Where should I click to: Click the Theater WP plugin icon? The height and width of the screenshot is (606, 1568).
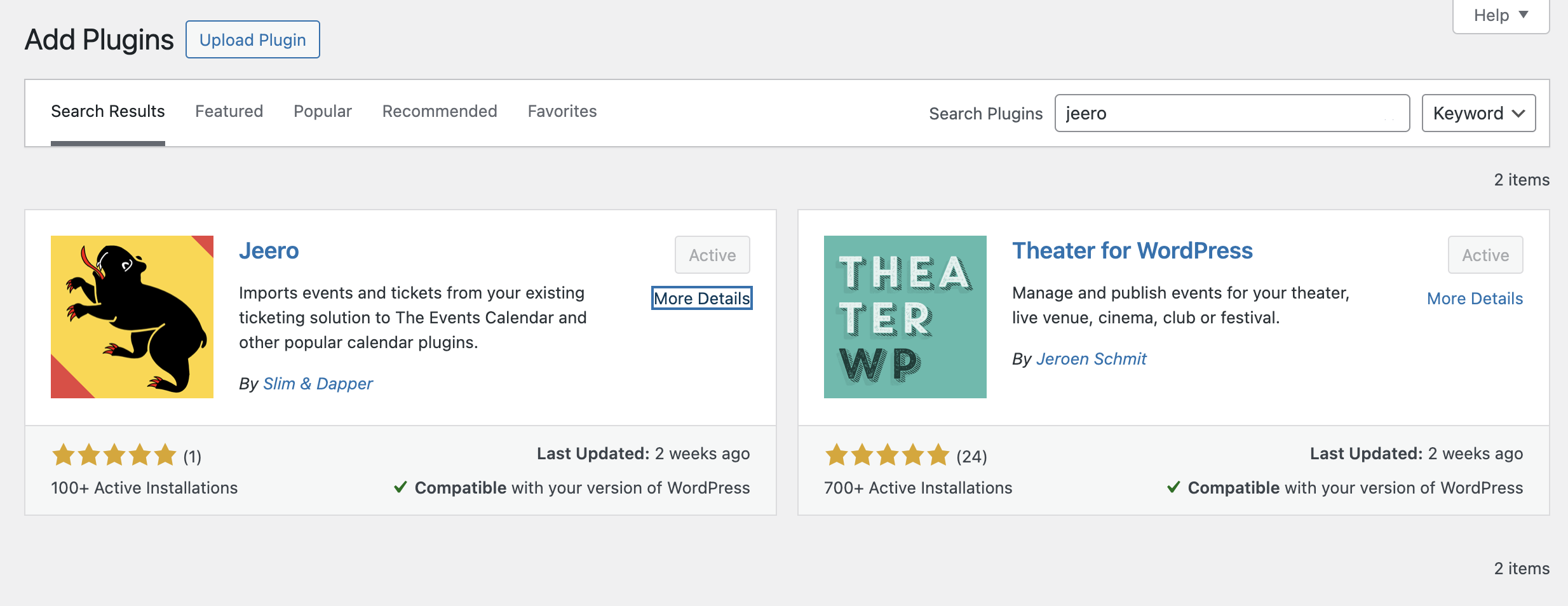pos(905,317)
